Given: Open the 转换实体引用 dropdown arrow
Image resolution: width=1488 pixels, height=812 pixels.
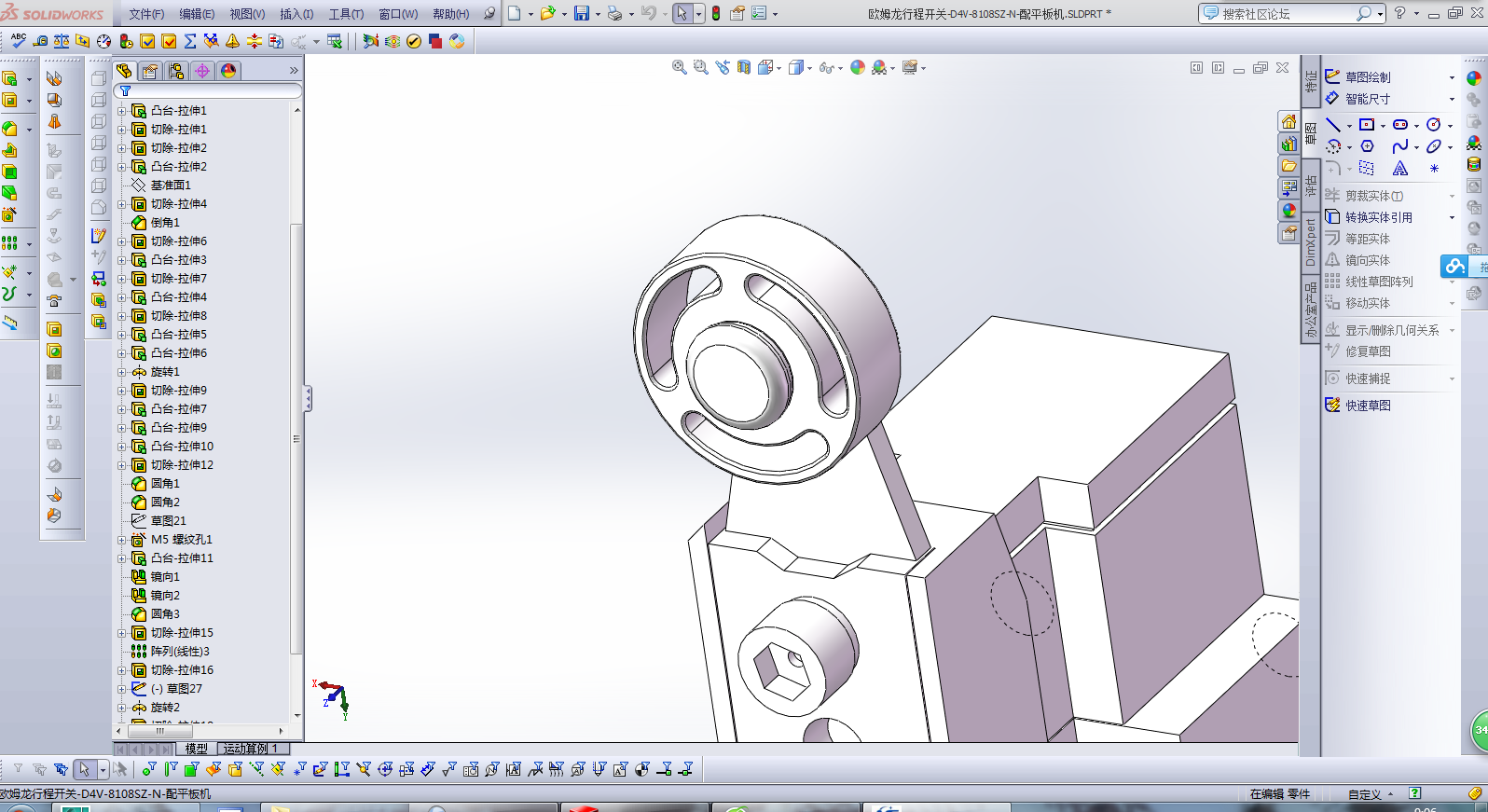Looking at the screenshot, I should tap(1452, 217).
